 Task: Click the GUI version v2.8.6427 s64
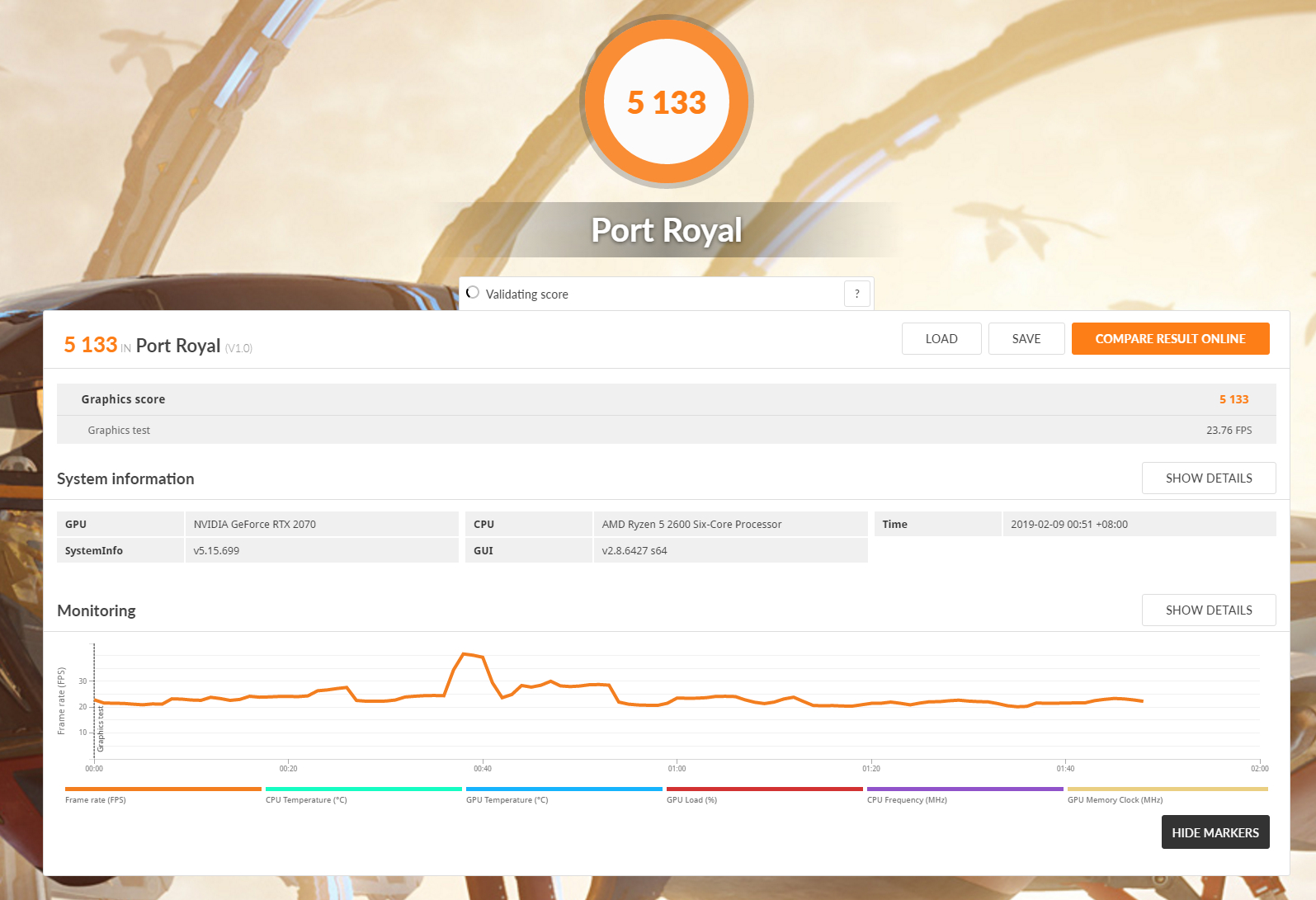coord(634,551)
